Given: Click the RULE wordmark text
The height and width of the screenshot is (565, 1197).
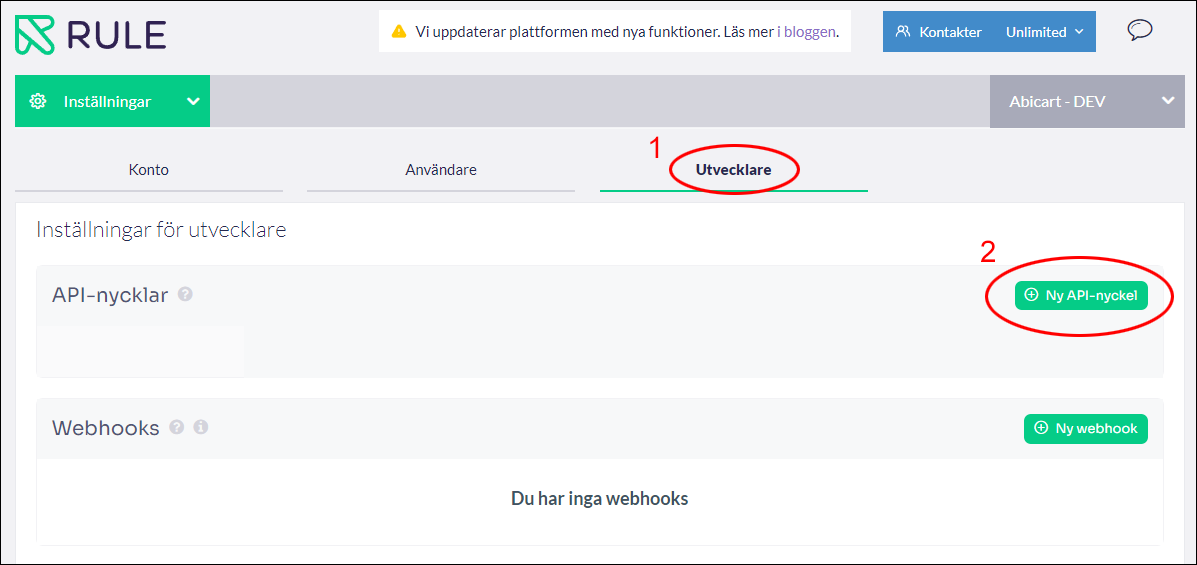Looking at the screenshot, I should pos(116,35).
